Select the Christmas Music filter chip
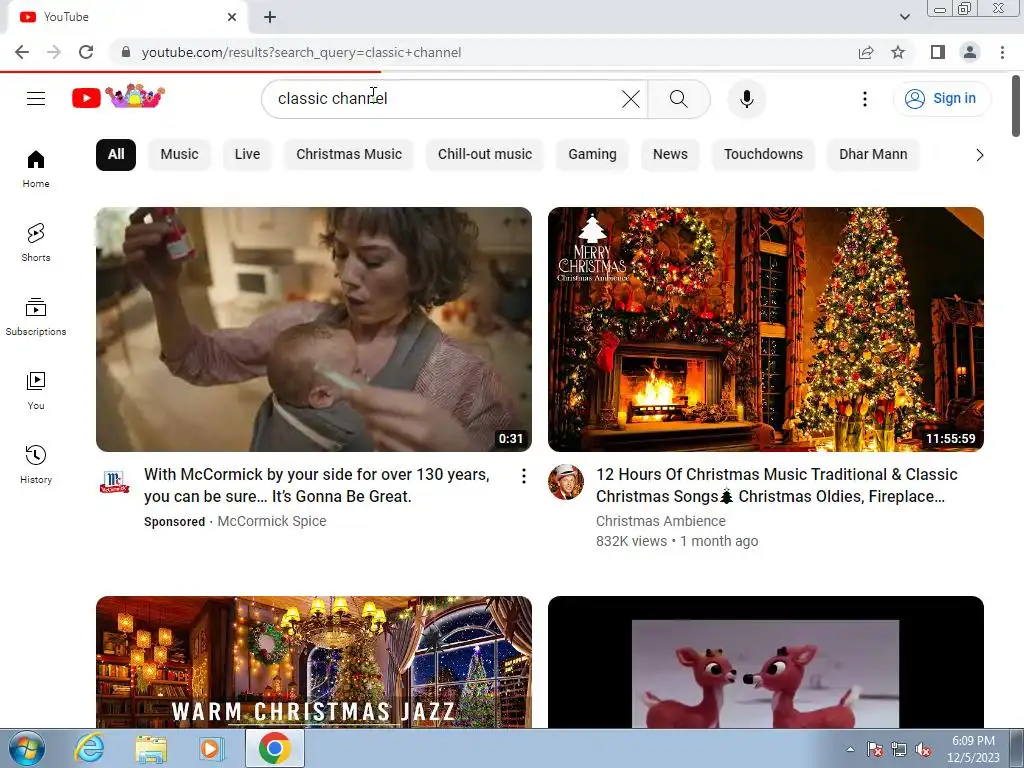 click(x=349, y=155)
